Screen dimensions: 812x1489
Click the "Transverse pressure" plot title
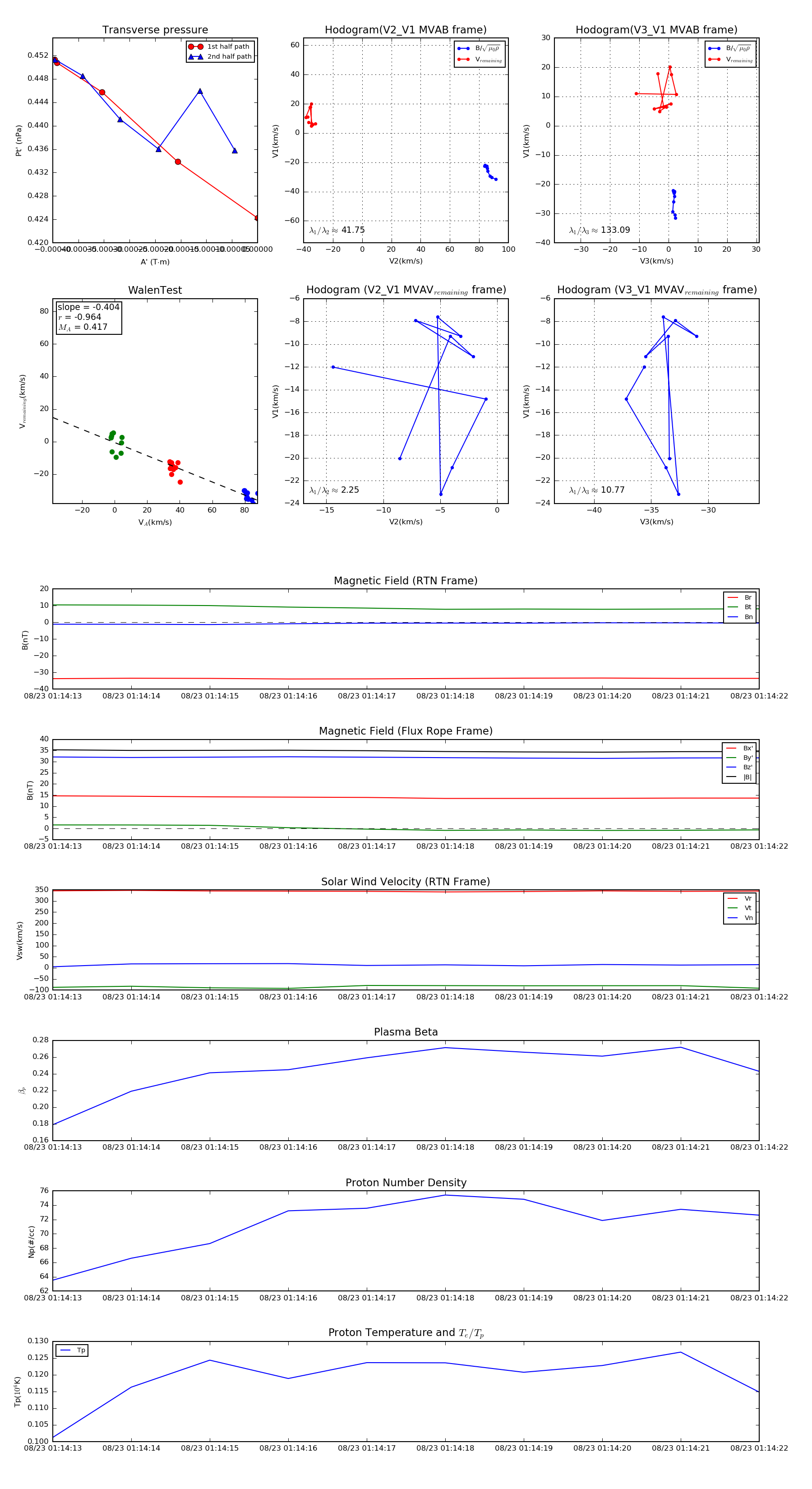[155, 30]
